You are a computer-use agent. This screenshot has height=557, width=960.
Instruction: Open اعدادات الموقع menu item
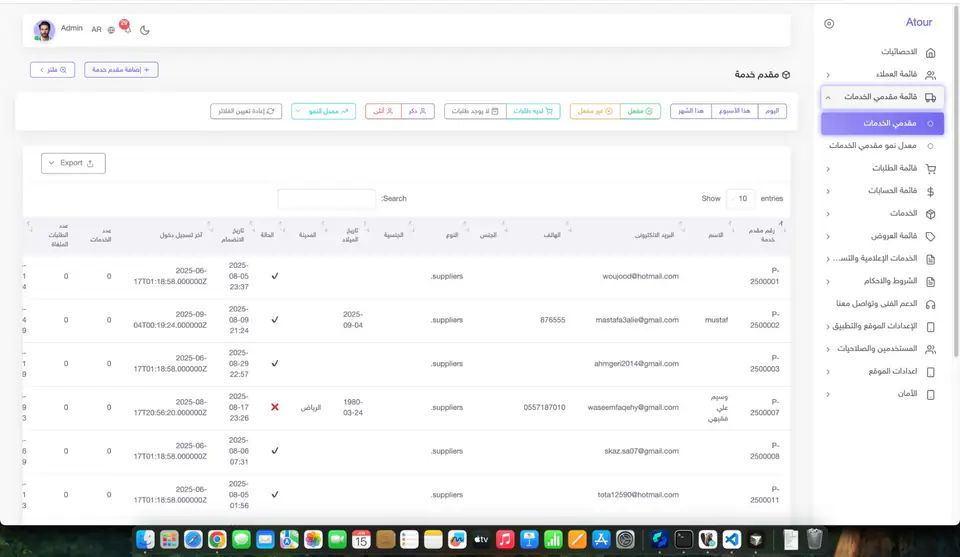click(882, 372)
